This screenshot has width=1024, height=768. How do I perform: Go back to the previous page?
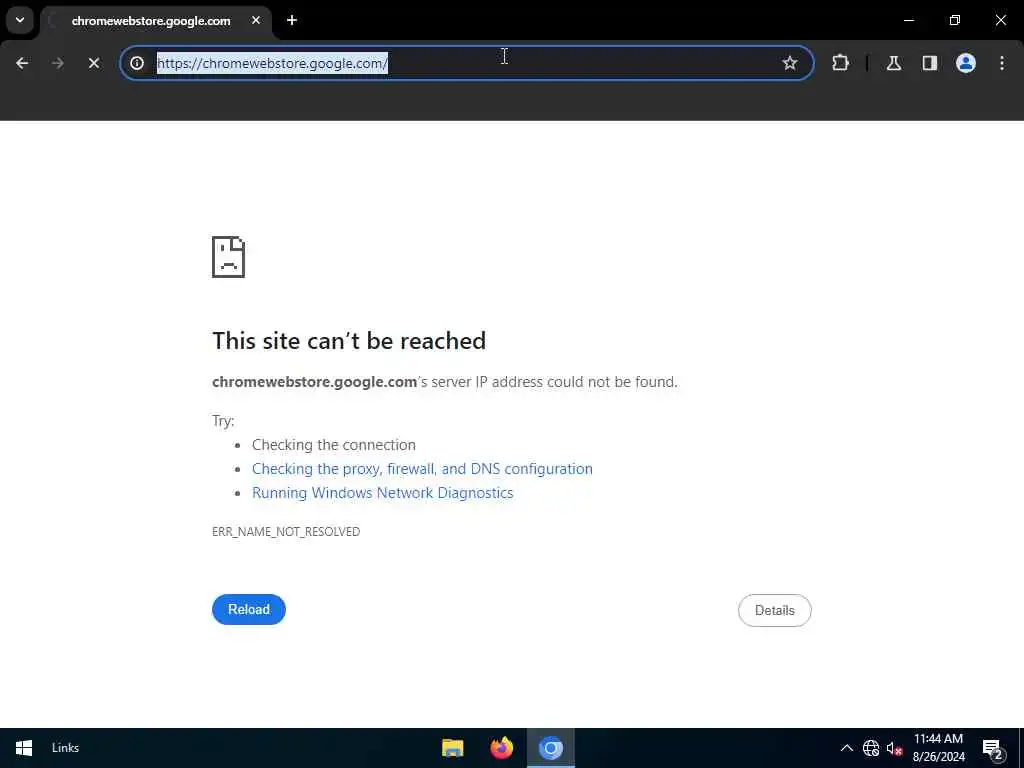tap(22, 63)
